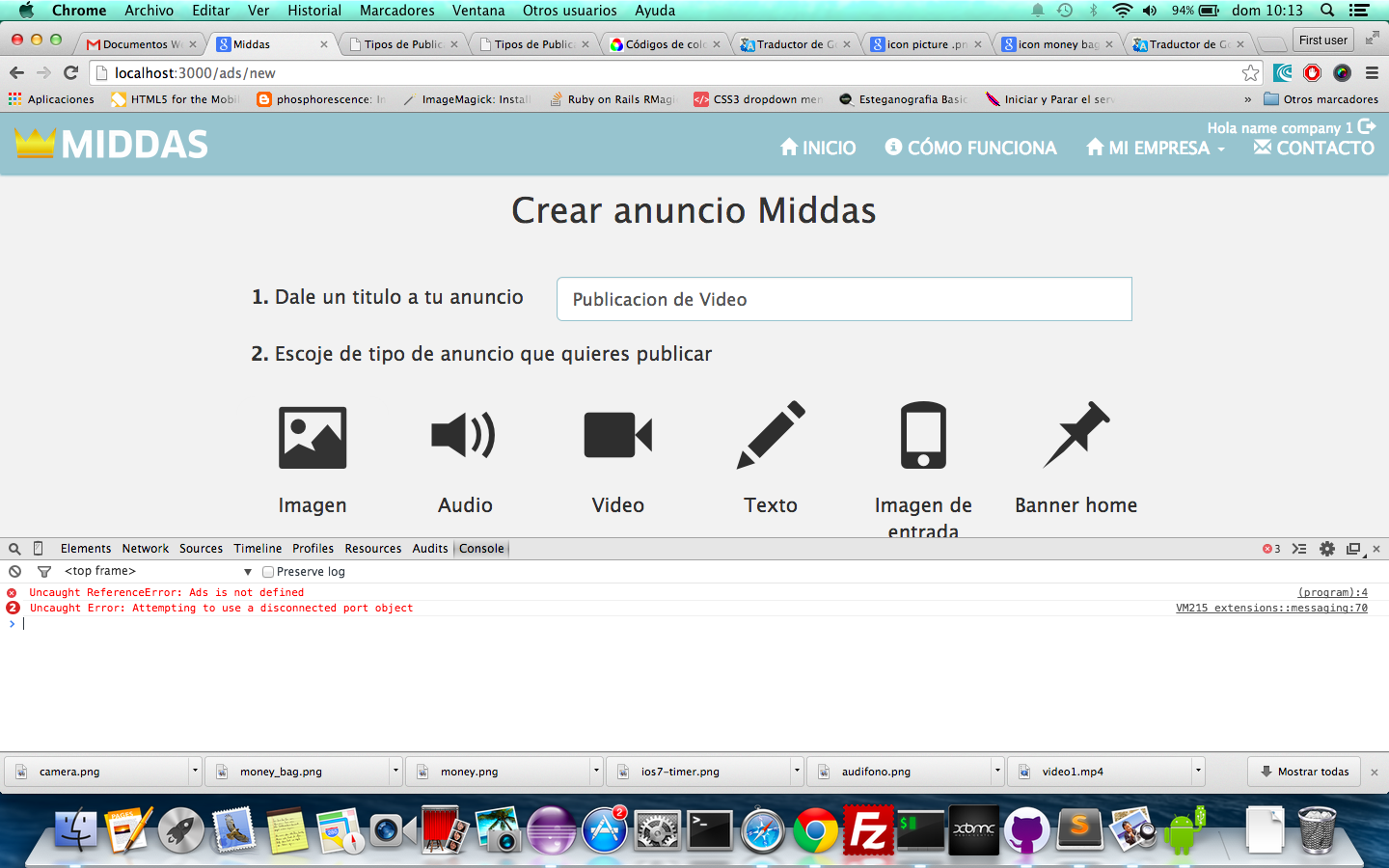Open the VM215 extensions::messaging:70 source link
The width and height of the screenshot is (1389, 868).
tap(1271, 609)
